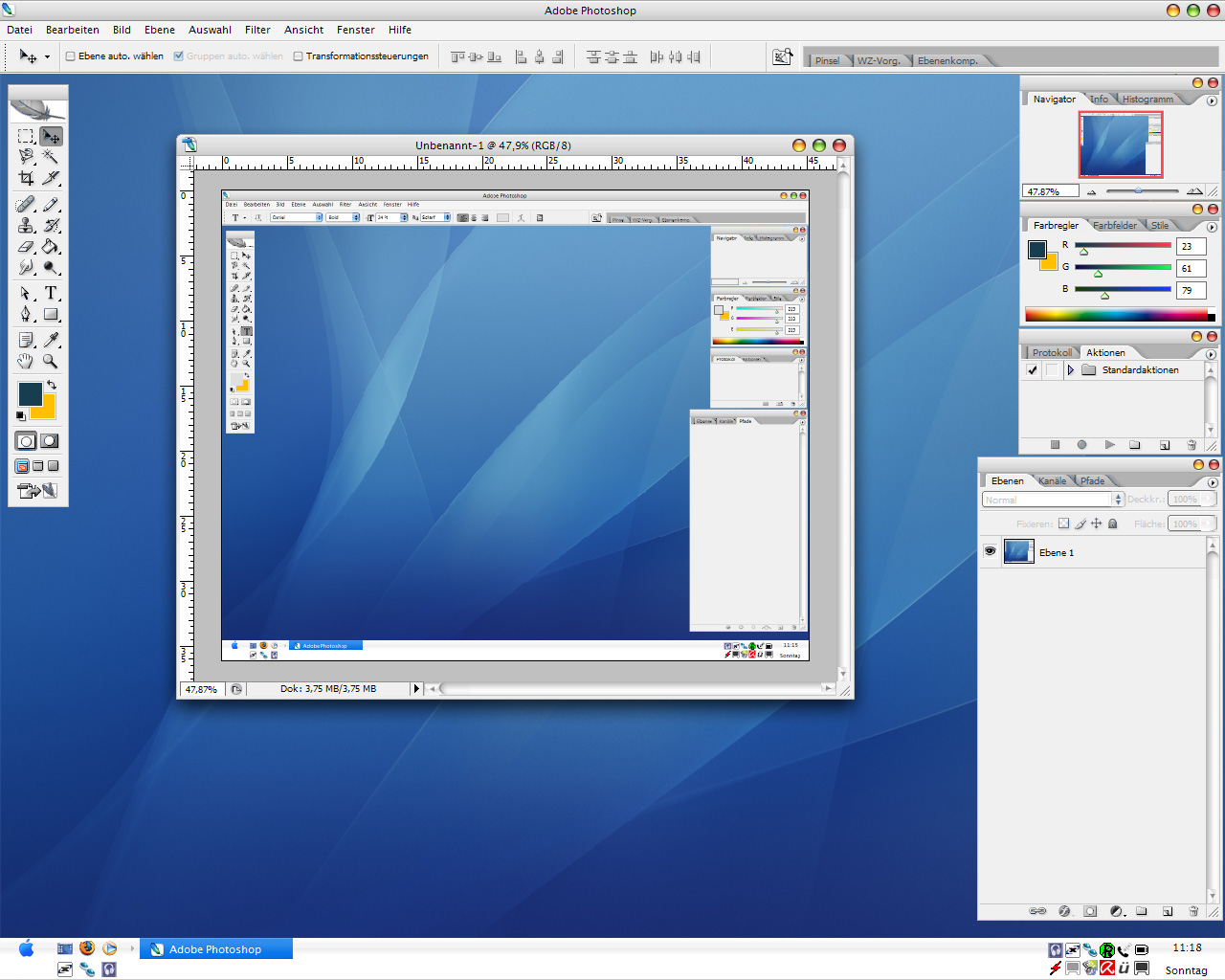Jump to ImageReady button in toolbox
This screenshot has width=1225, height=980.
(38, 491)
